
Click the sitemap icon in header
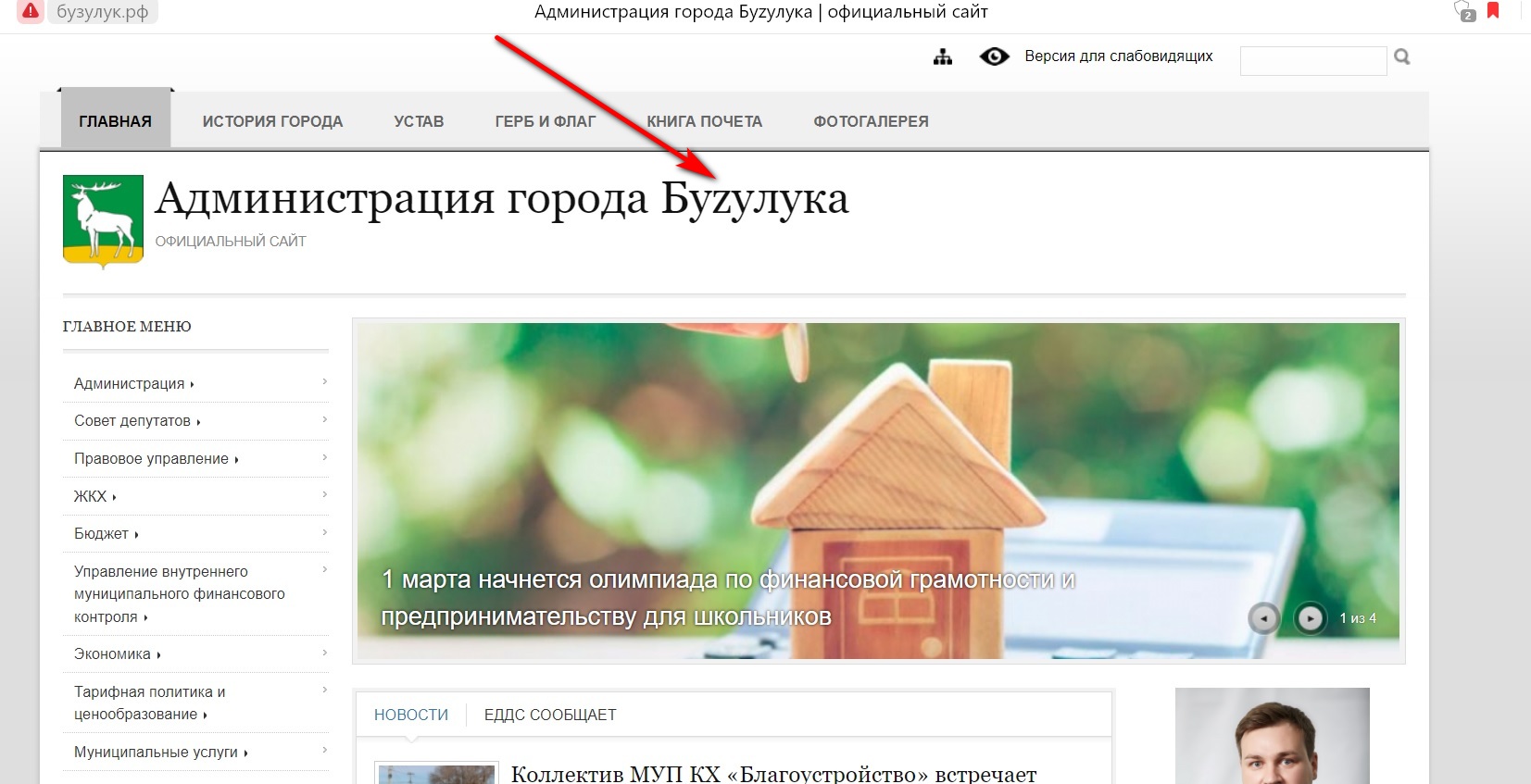pos(943,57)
